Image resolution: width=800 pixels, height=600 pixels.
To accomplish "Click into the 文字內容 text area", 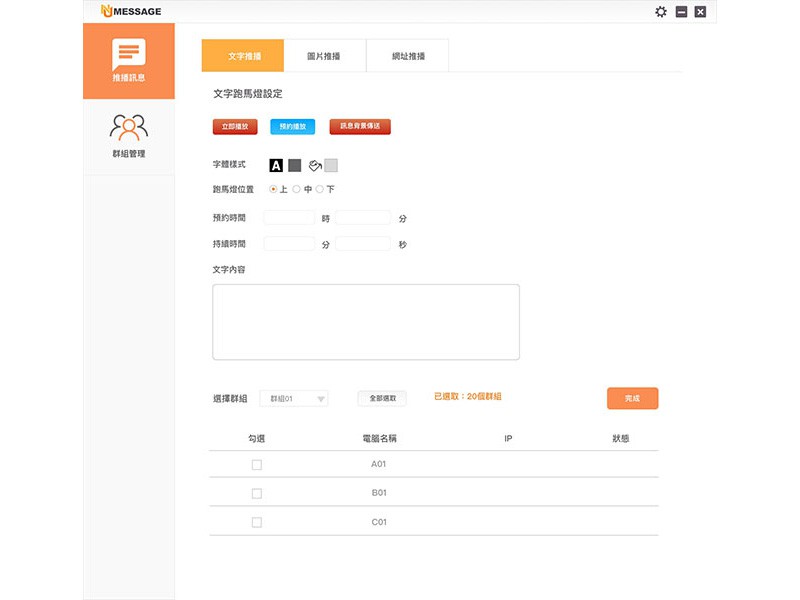I will 365,321.
